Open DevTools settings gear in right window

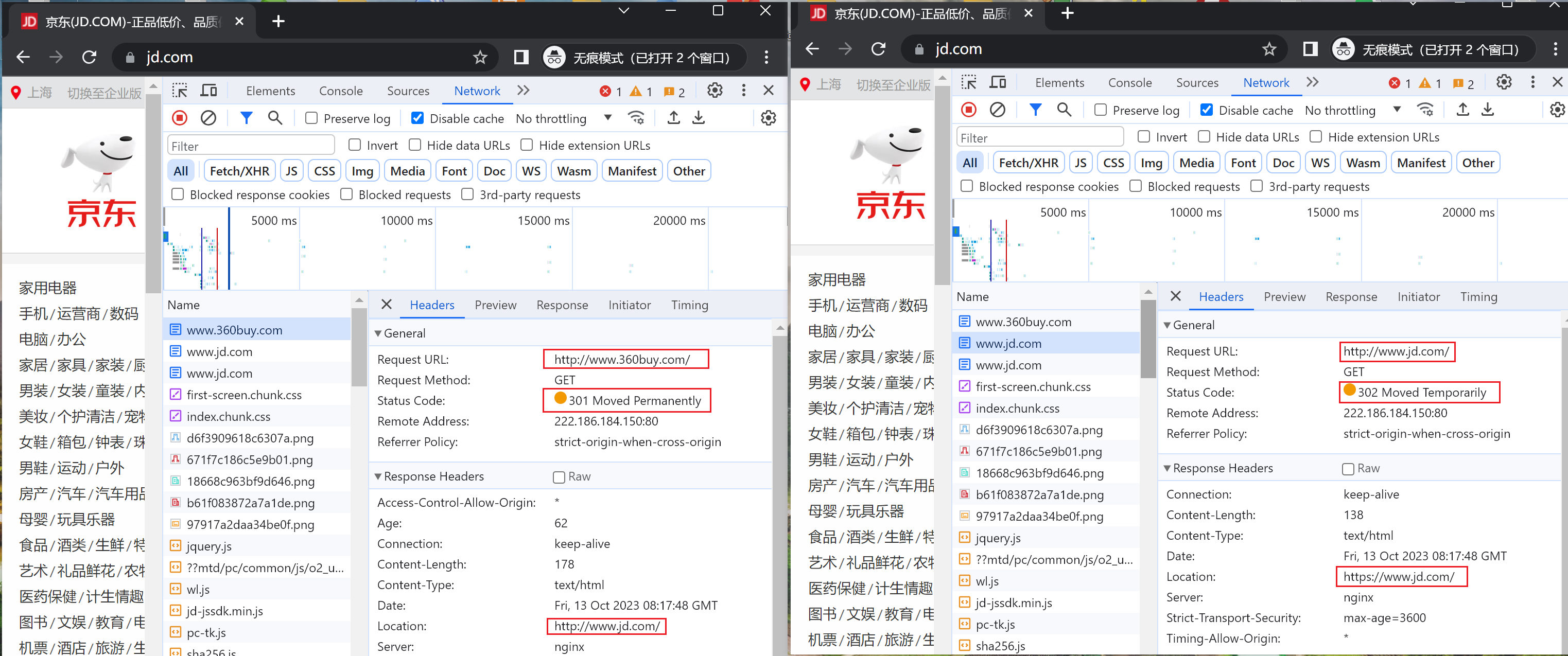click(x=1504, y=82)
